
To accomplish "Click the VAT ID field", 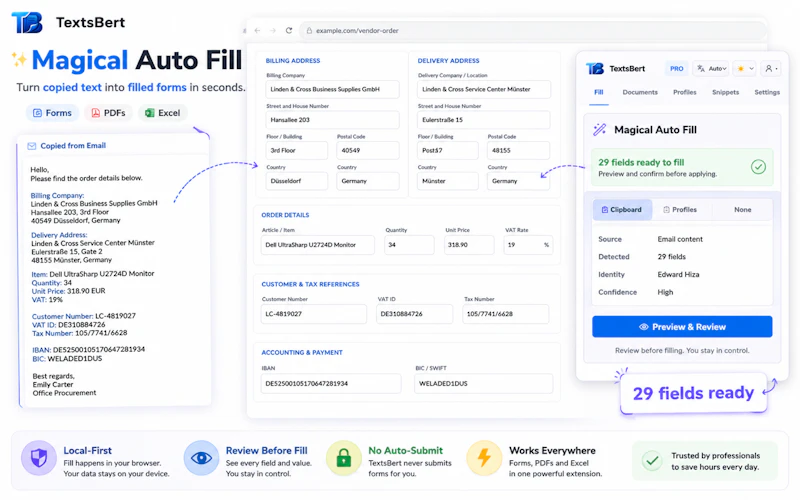I will (414, 314).
